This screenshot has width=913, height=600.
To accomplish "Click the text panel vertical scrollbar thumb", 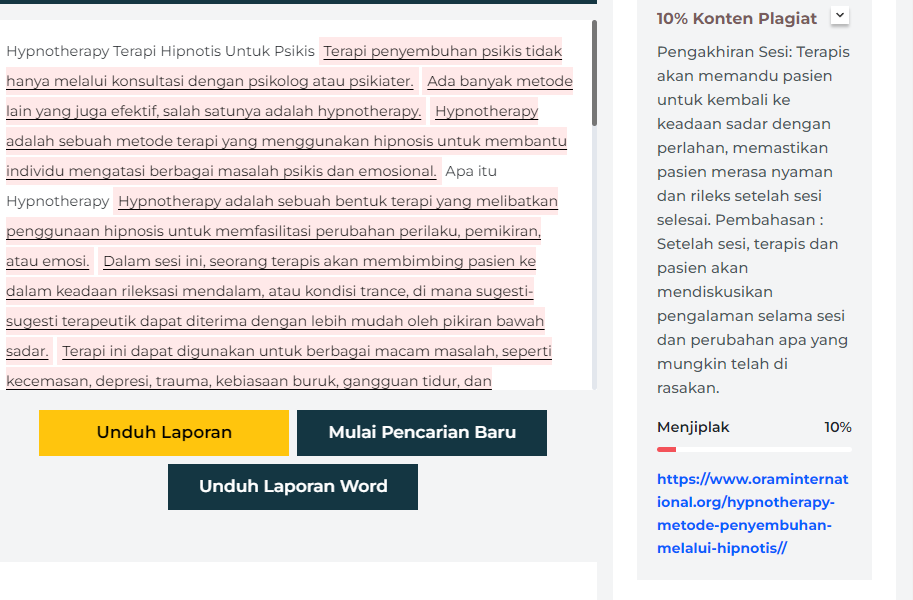I will click(x=594, y=73).
